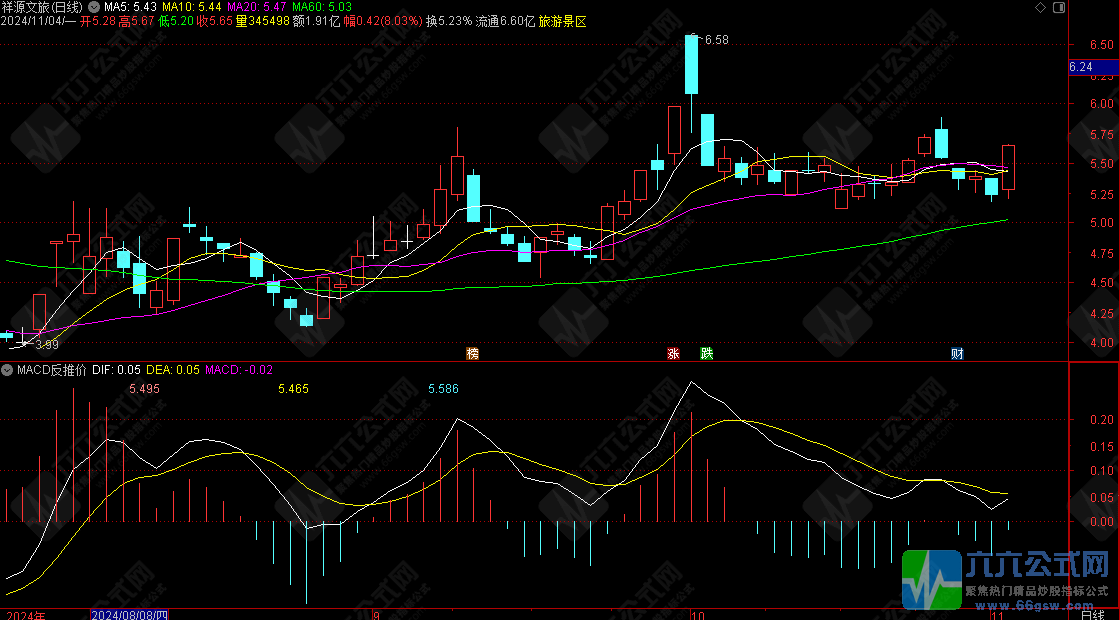Click the 6.58 high-price candlestick label
This screenshot has width=1120, height=620.
pos(716,40)
